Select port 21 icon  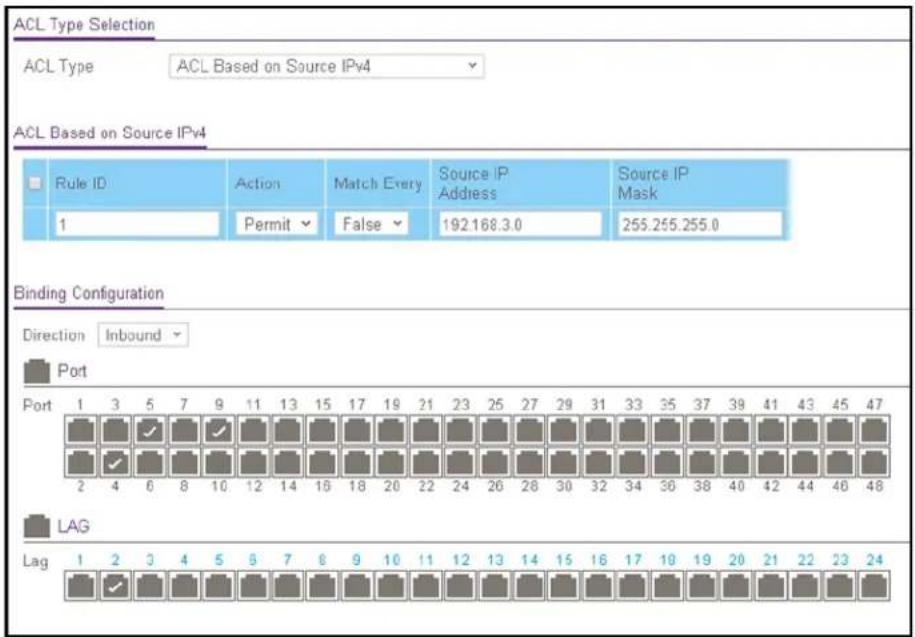426,430
